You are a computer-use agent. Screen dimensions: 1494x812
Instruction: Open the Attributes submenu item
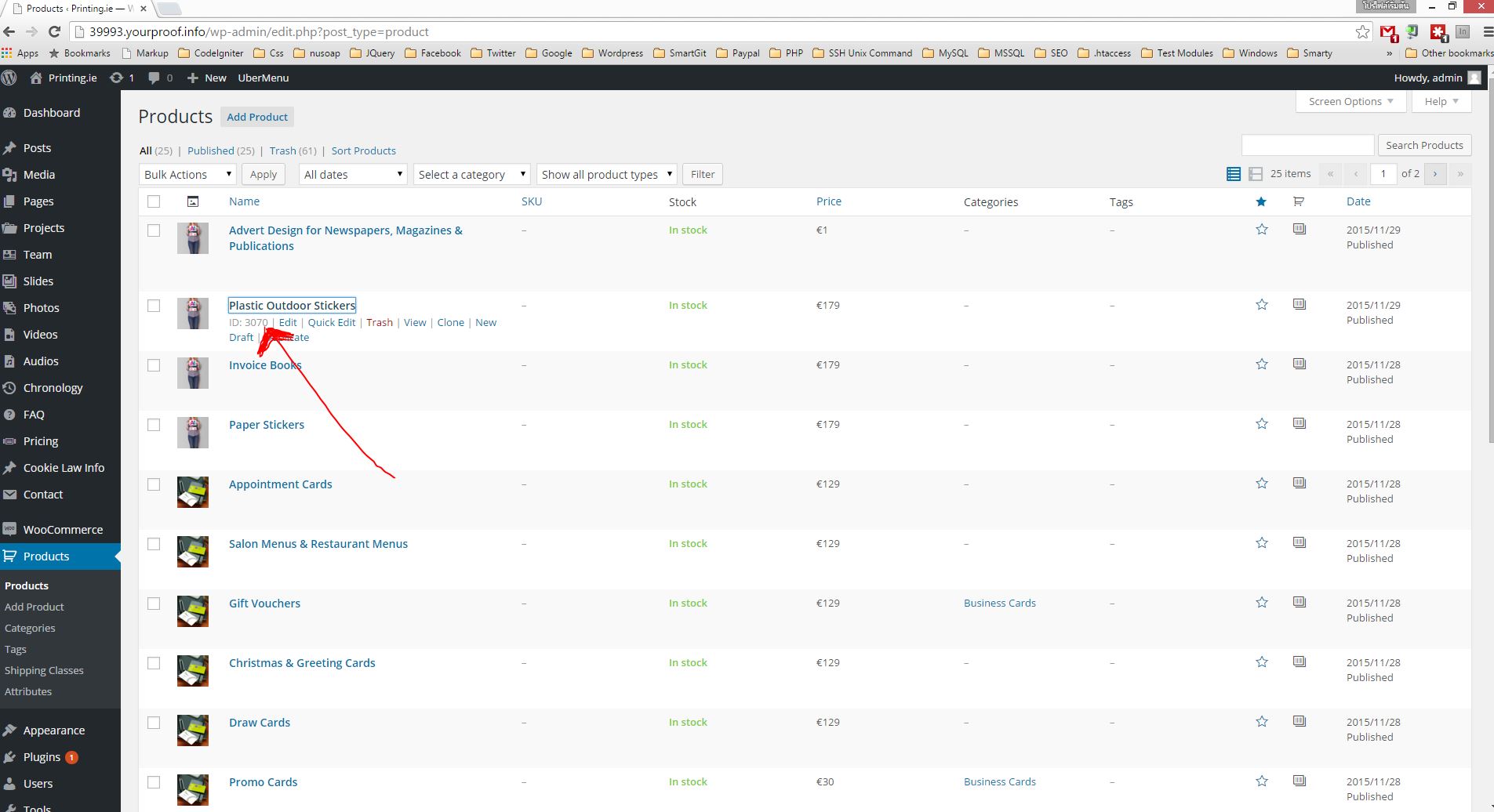(28, 691)
